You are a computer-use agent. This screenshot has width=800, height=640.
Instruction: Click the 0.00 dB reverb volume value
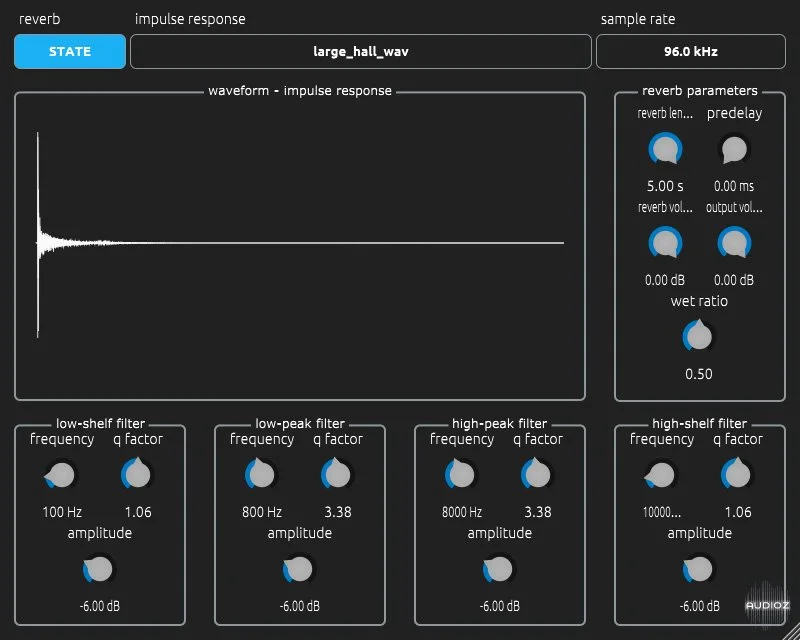[665, 280]
